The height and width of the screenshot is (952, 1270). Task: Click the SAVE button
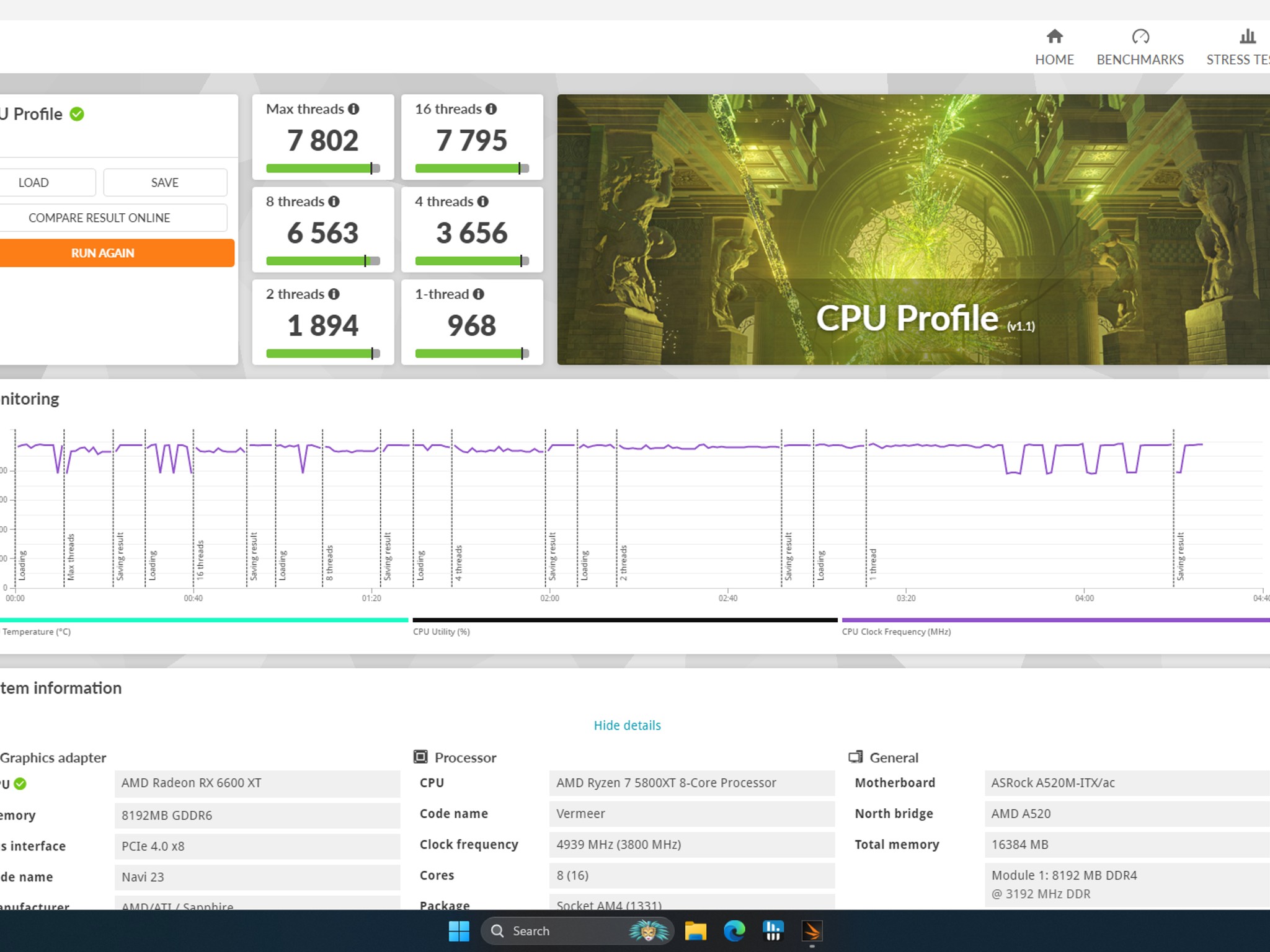(165, 183)
